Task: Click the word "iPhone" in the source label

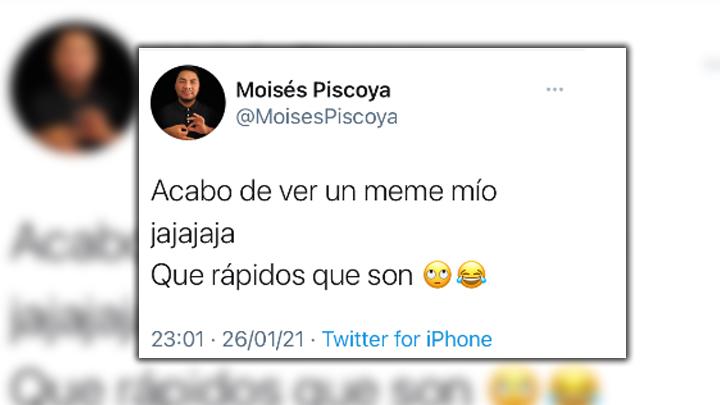Action: 459,339
